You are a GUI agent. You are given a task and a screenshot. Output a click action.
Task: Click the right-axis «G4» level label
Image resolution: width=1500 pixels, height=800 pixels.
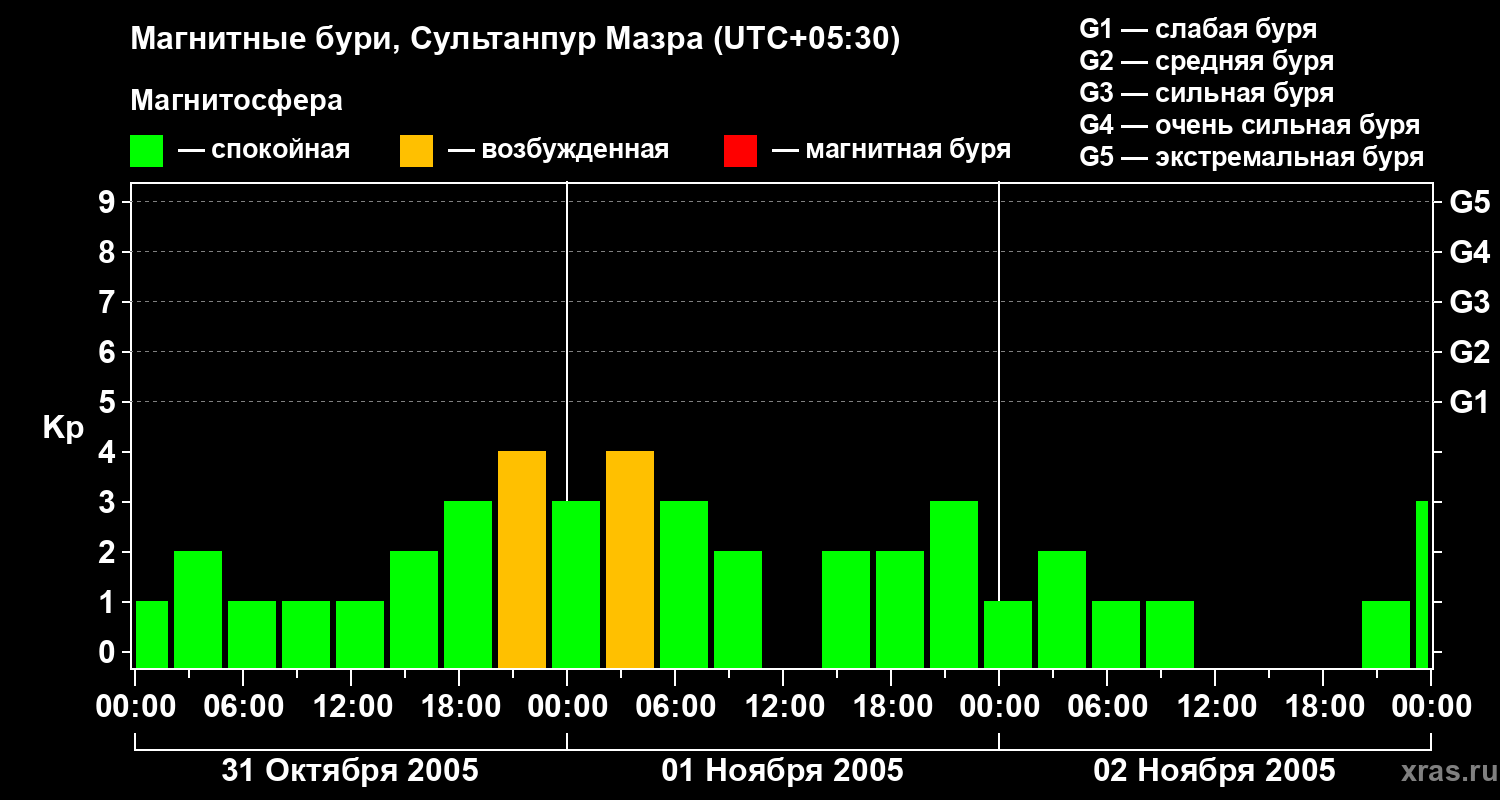pos(1470,252)
